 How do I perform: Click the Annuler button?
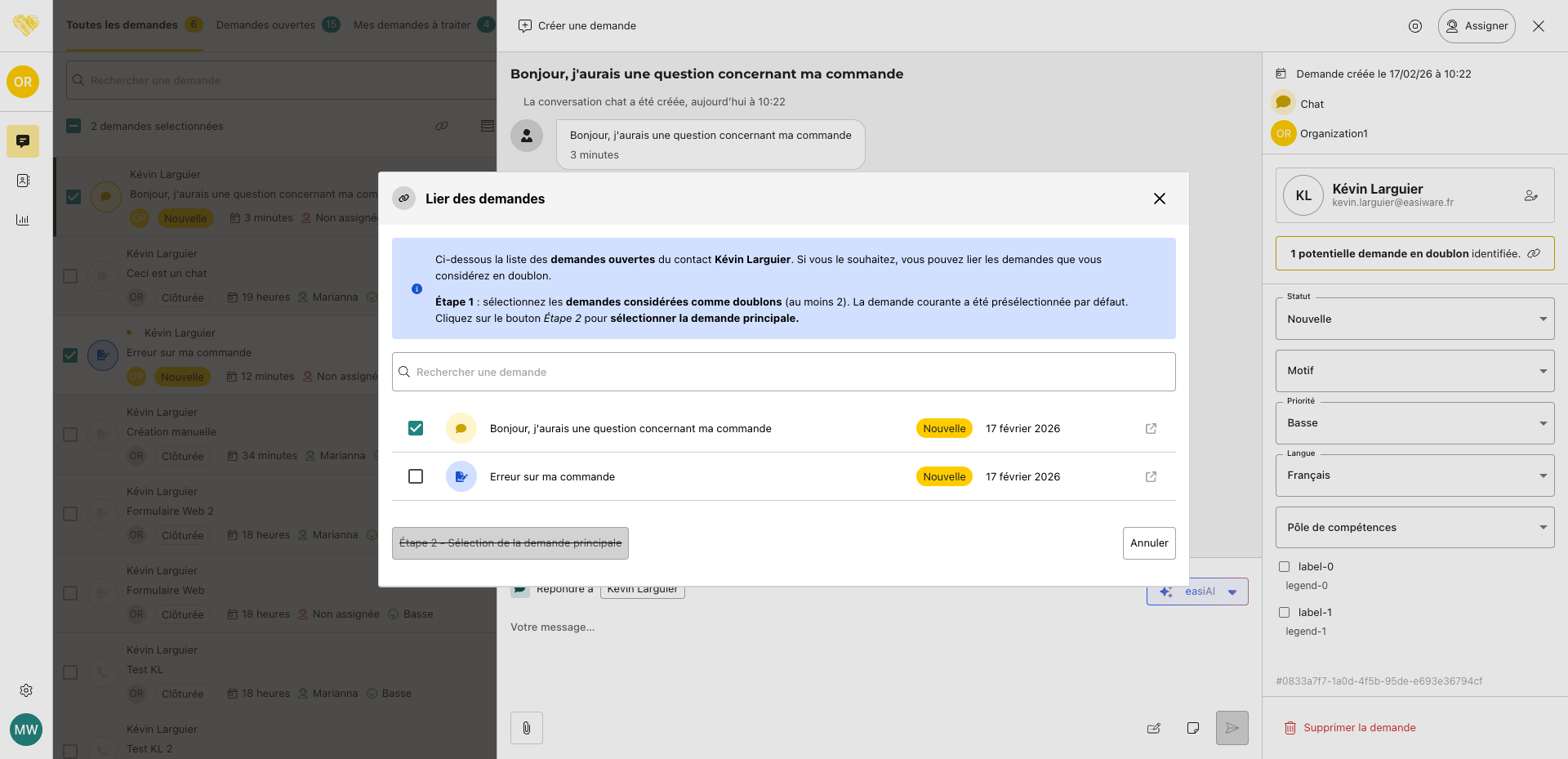[1148, 543]
